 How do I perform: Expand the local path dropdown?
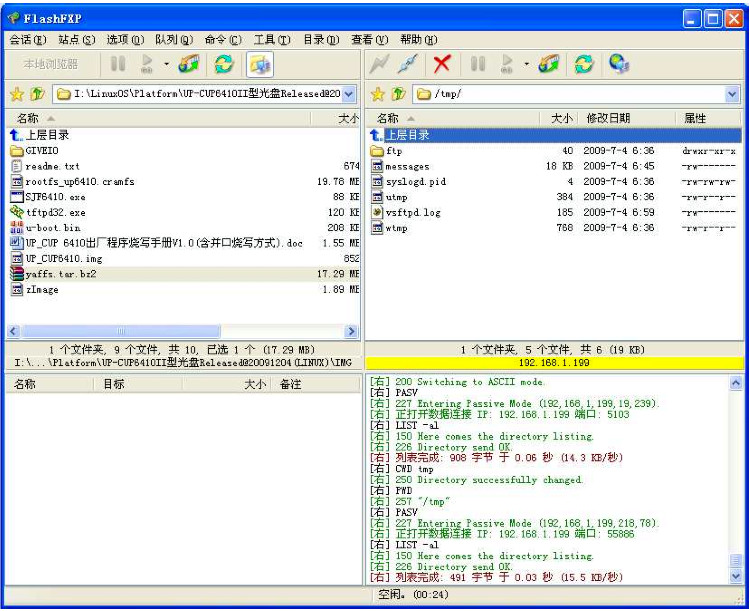point(349,94)
